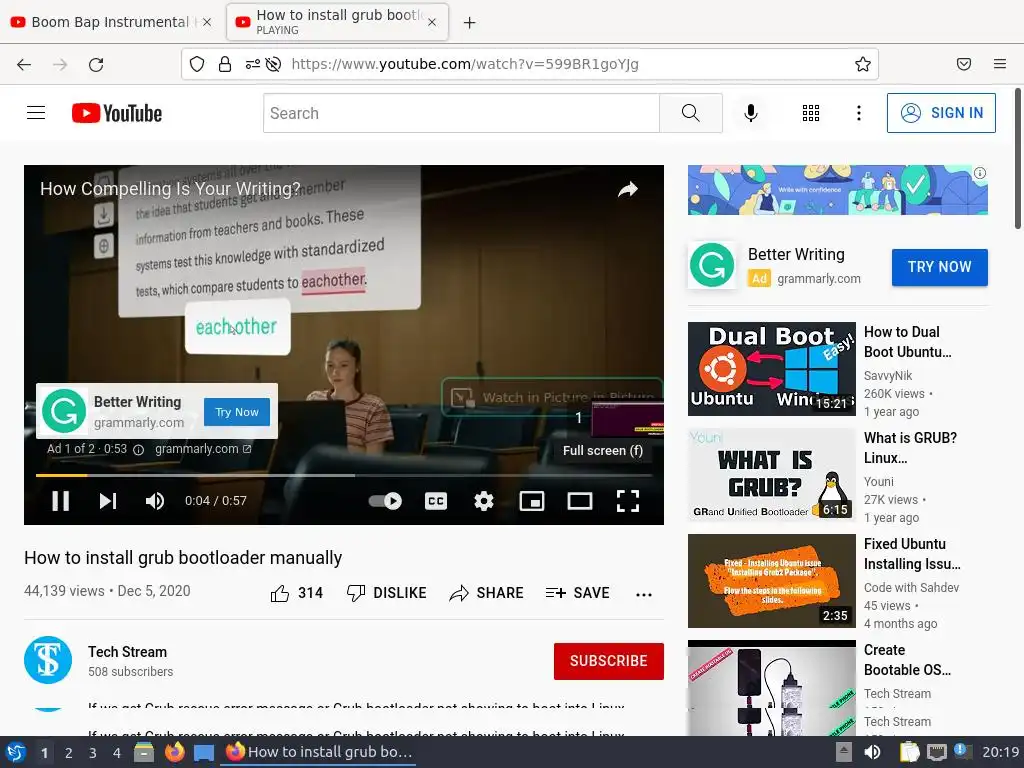This screenshot has height=768, width=1024.
Task: Open grammarly.com link under ad counter
Action: [x=202, y=449]
